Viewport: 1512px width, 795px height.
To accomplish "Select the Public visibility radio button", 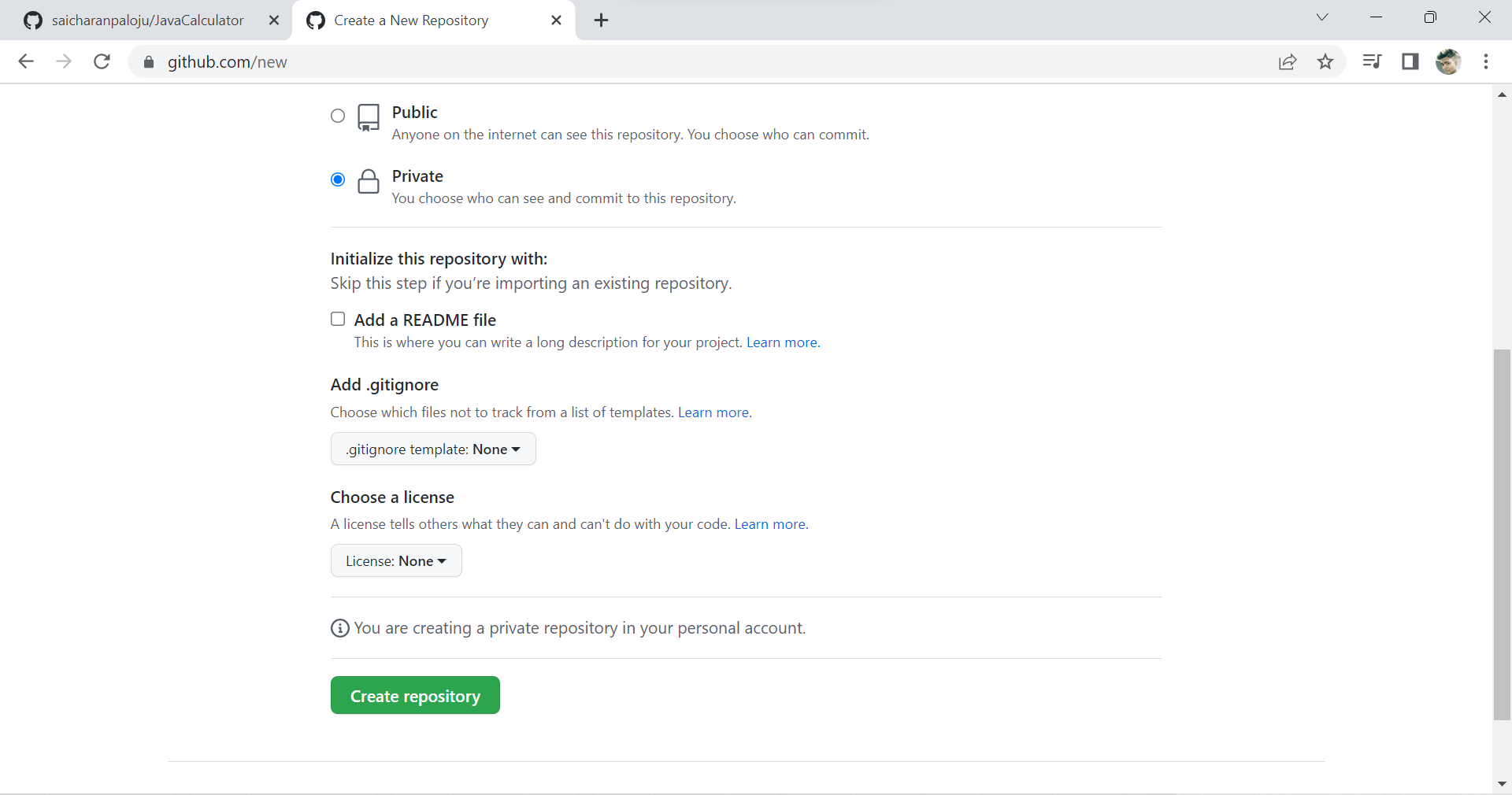I will 338,116.
